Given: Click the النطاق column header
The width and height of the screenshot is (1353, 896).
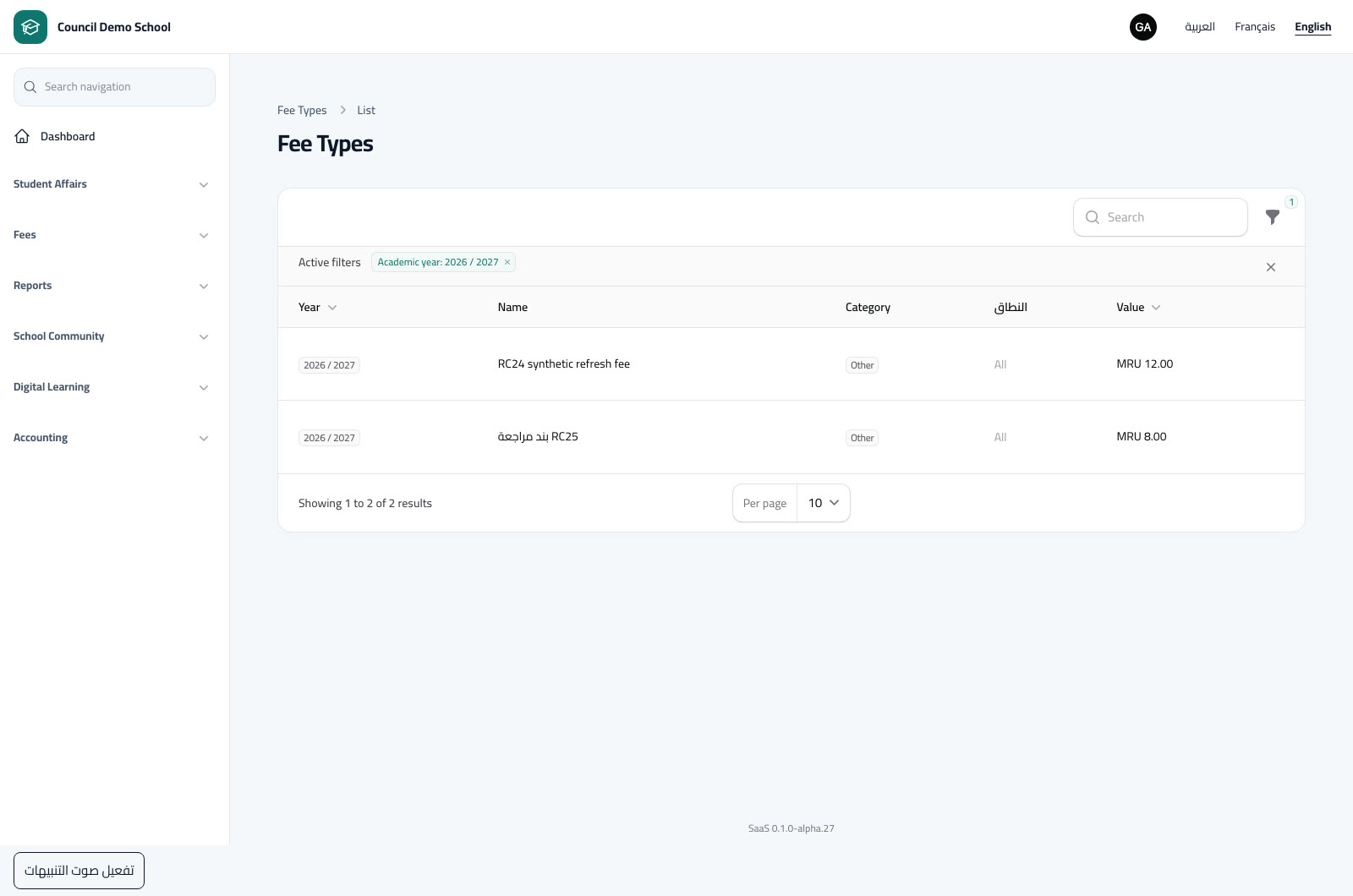Looking at the screenshot, I should tap(1011, 308).
